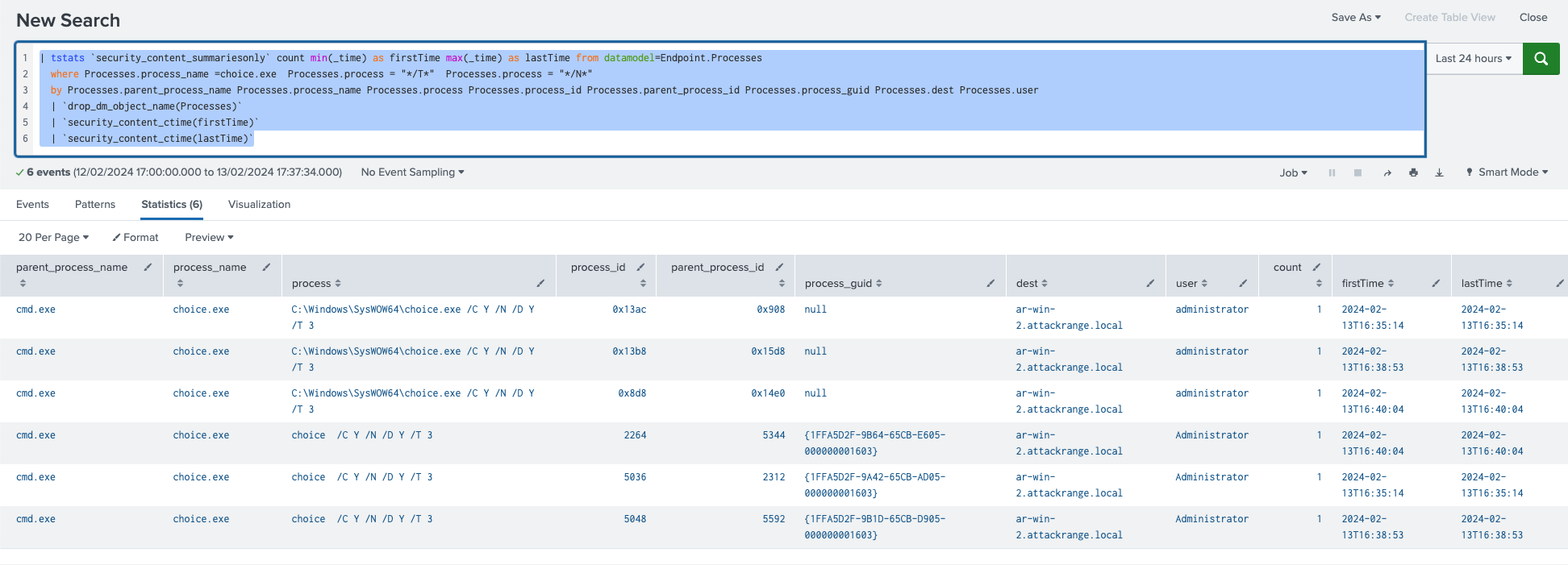Viewport: 1568px width, 565px height.
Task: Edit the process_guid column with pencil icon
Action: click(990, 284)
